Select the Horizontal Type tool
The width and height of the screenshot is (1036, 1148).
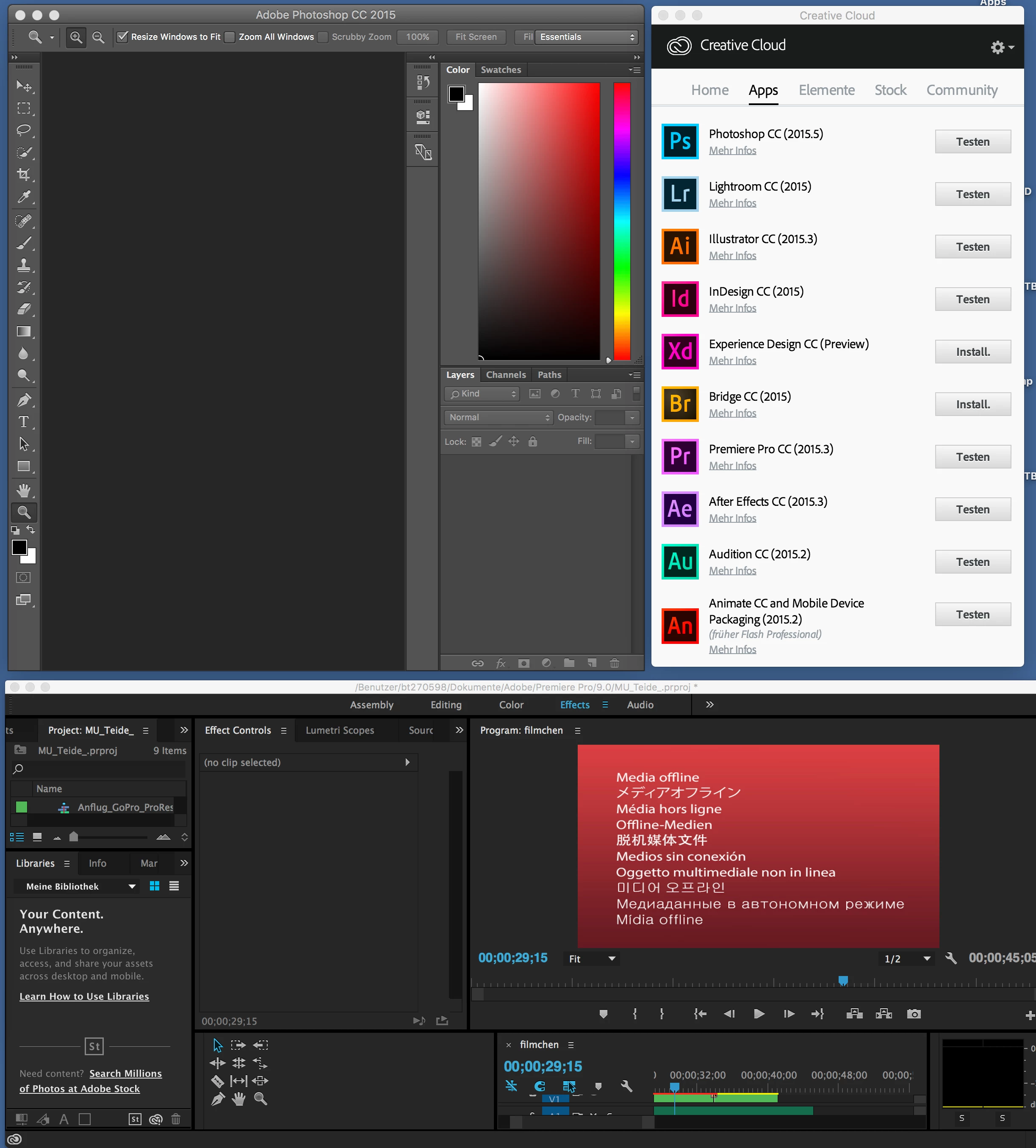pos(23,422)
